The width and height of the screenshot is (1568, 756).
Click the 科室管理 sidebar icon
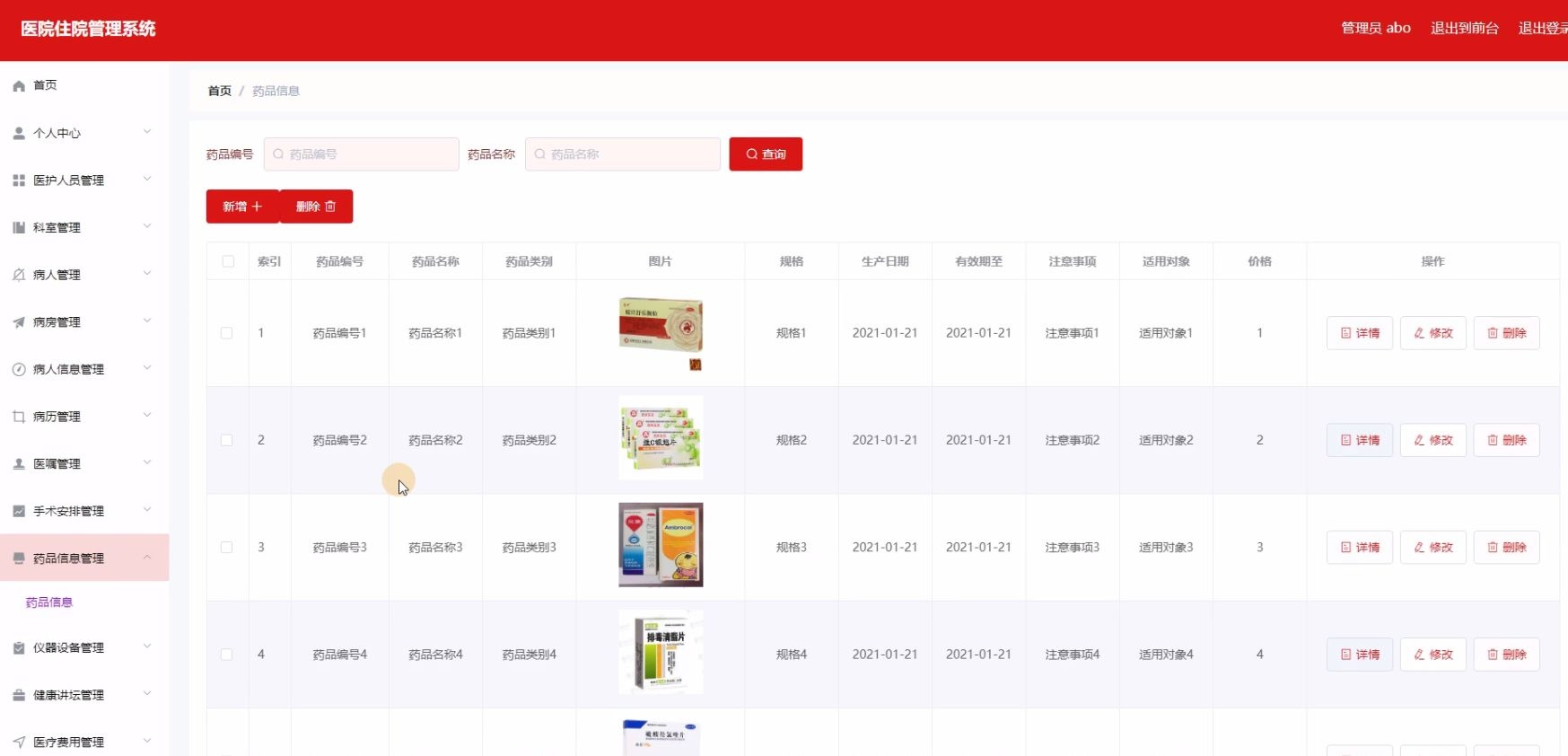tap(19, 228)
